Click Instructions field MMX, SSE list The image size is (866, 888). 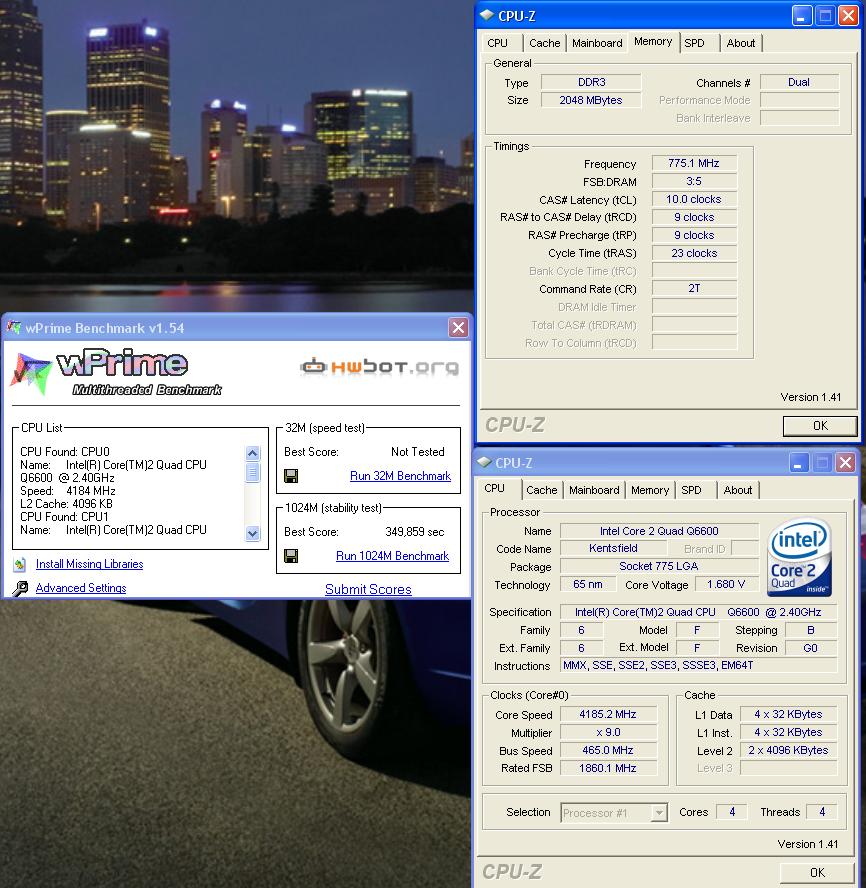(698, 665)
